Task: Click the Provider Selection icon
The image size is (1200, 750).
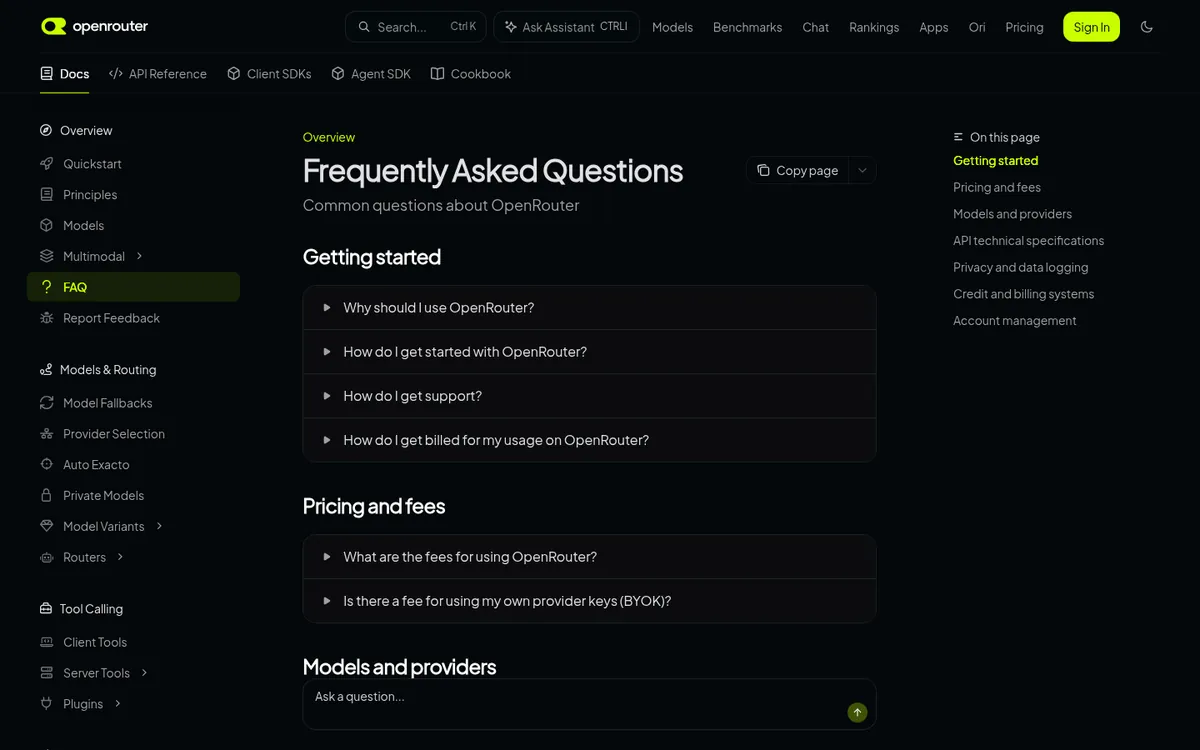Action: coord(46,433)
